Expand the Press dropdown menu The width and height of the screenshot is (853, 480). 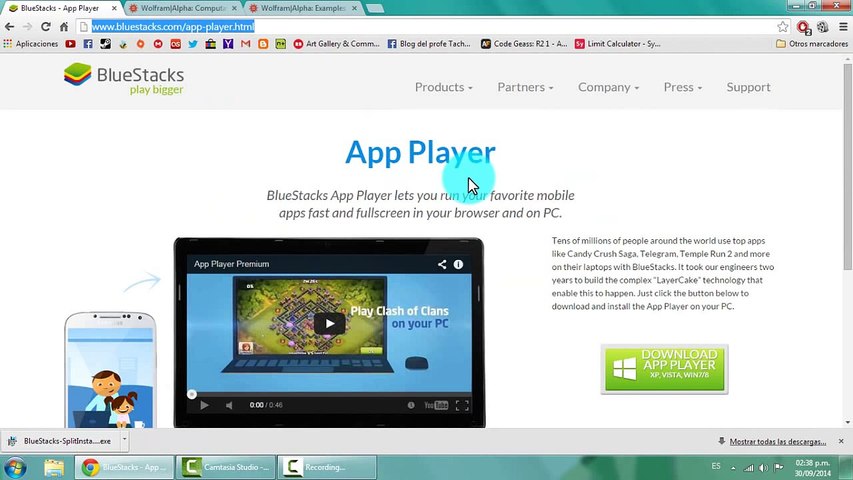coord(683,87)
